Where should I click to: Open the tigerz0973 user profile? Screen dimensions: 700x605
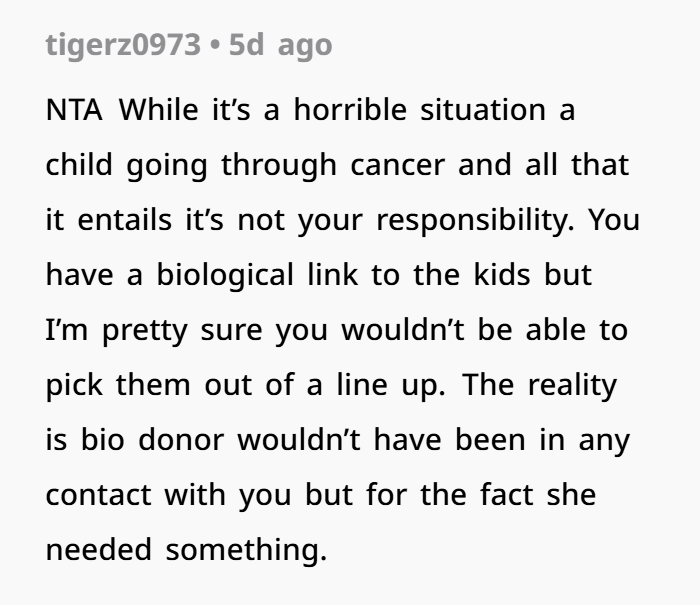[123, 45]
